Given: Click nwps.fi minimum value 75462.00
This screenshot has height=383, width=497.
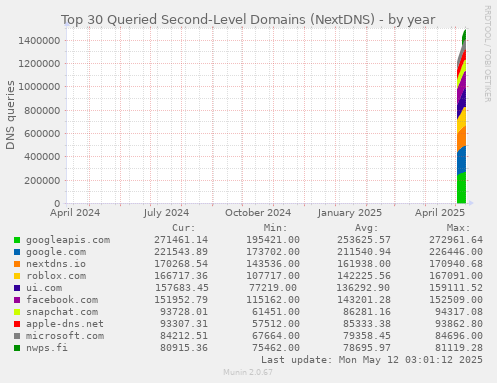Looking at the screenshot, I should [x=276, y=348].
